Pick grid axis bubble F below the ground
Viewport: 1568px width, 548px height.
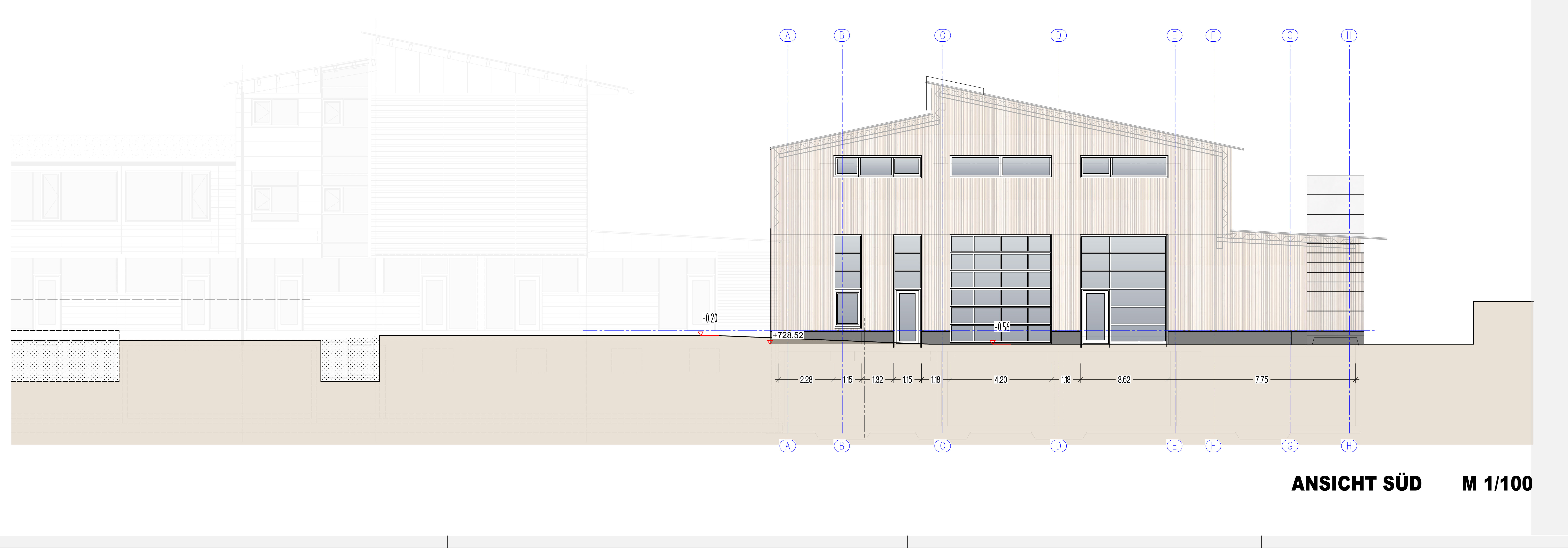pyautogui.click(x=1213, y=446)
